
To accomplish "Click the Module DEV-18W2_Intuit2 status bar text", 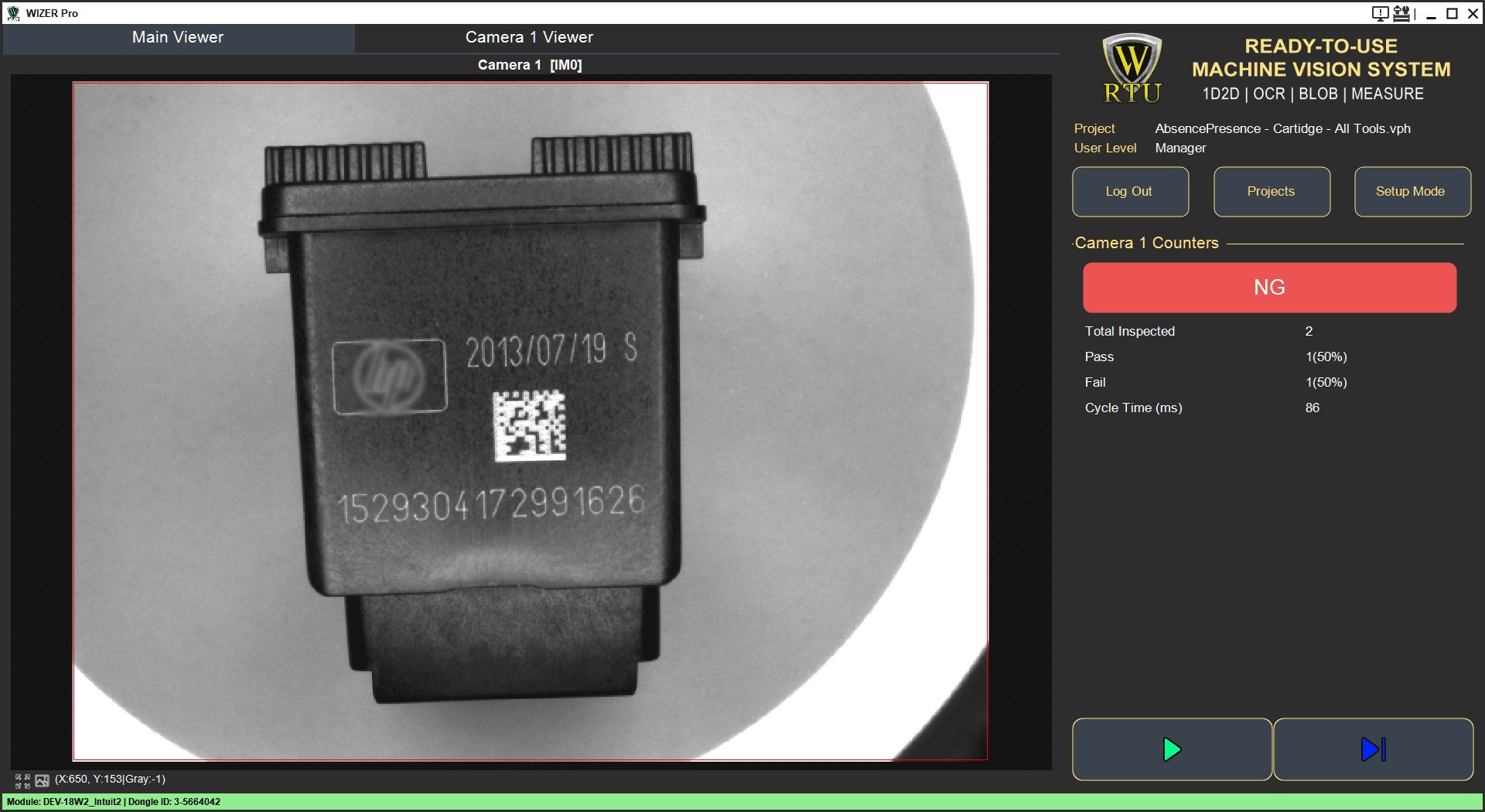I will click(114, 802).
